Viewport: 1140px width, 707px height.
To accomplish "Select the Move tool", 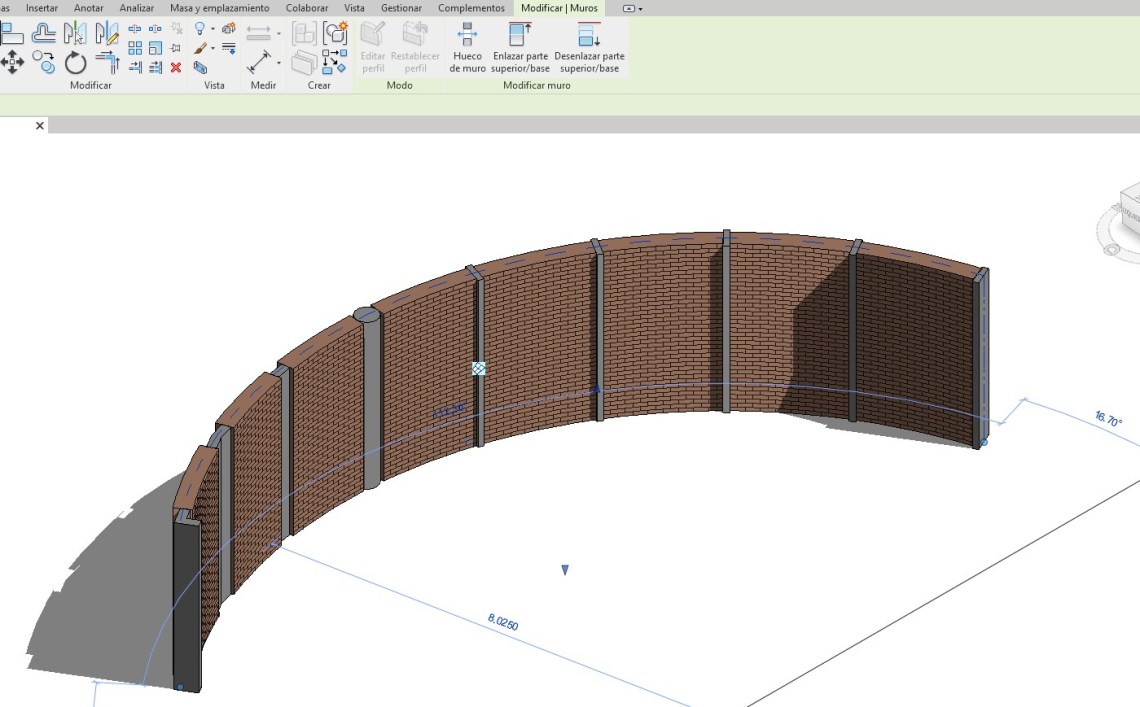I will (12, 64).
